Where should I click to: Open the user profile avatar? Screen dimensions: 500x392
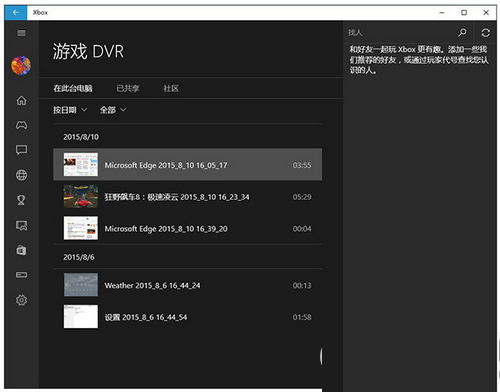[21, 65]
